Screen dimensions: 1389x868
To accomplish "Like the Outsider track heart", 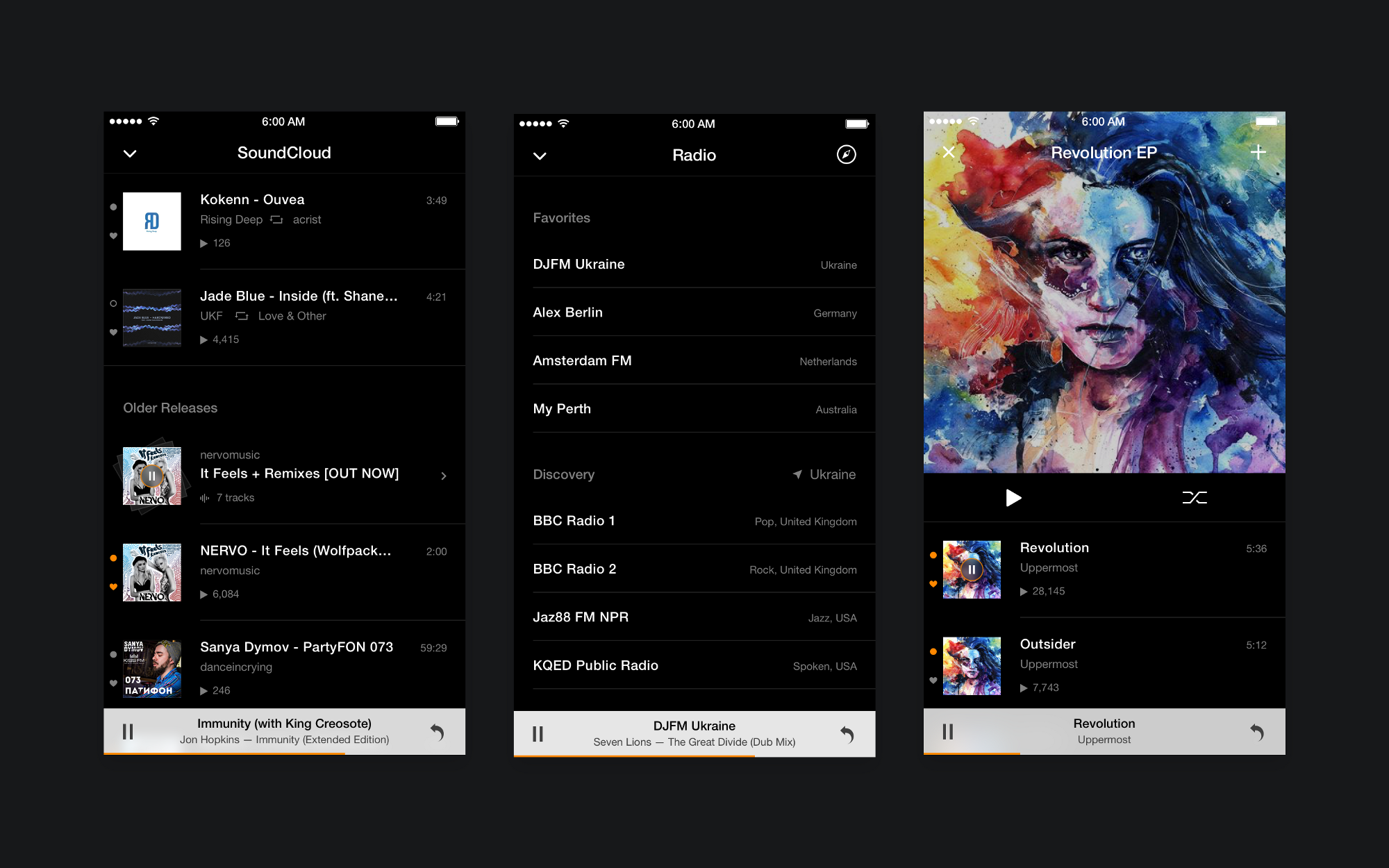I will 933,681.
